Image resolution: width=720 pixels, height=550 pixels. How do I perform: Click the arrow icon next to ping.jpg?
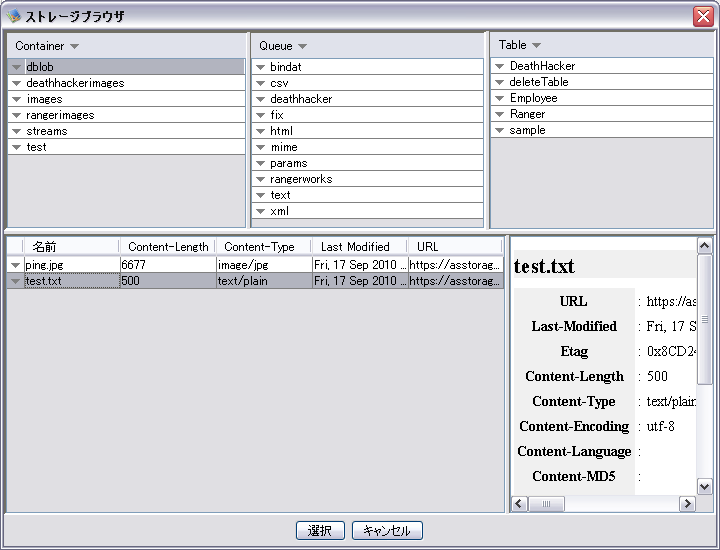(15, 265)
